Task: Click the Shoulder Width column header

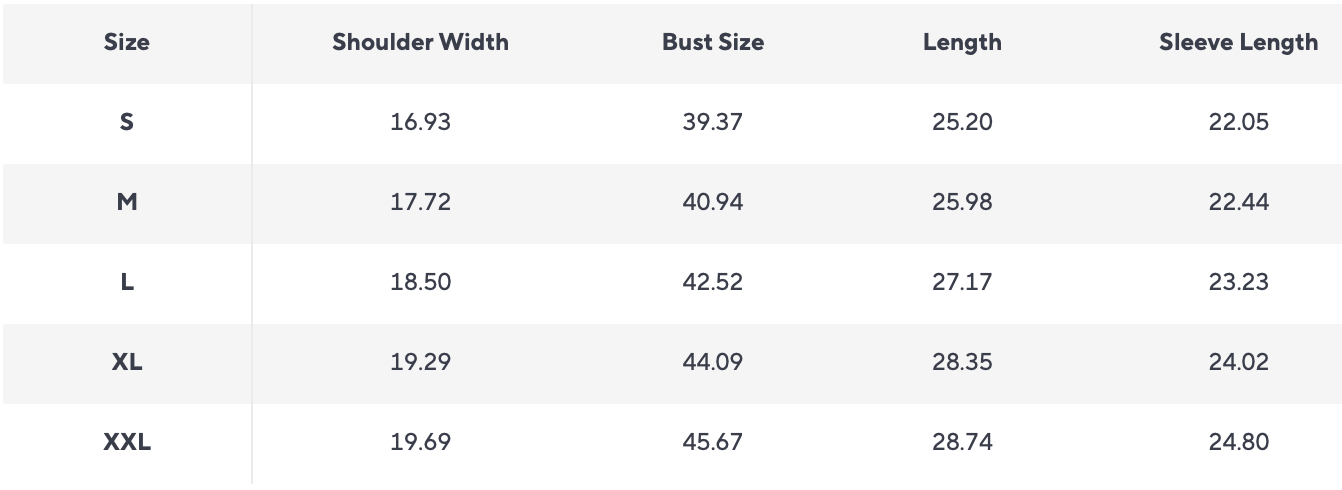Action: click(x=420, y=42)
